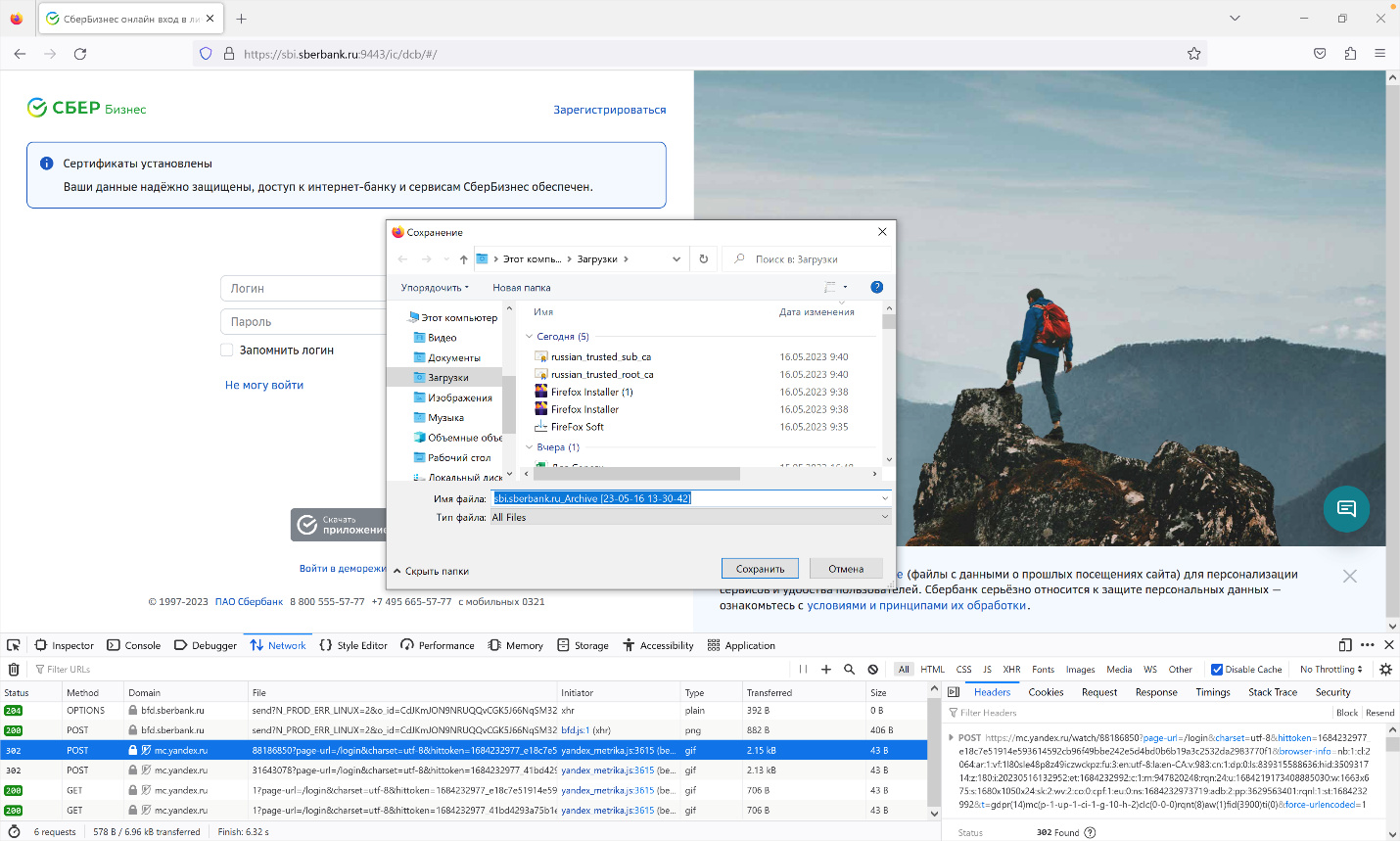Click the 'Сохранить' button
The image size is (1400, 841).
point(760,569)
